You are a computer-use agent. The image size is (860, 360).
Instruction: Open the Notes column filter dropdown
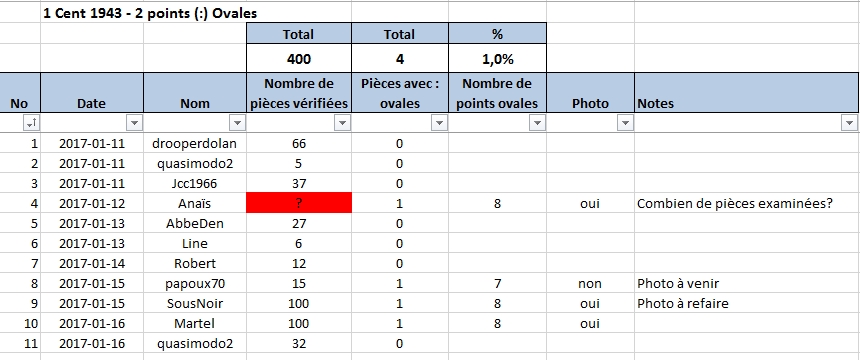click(848, 124)
